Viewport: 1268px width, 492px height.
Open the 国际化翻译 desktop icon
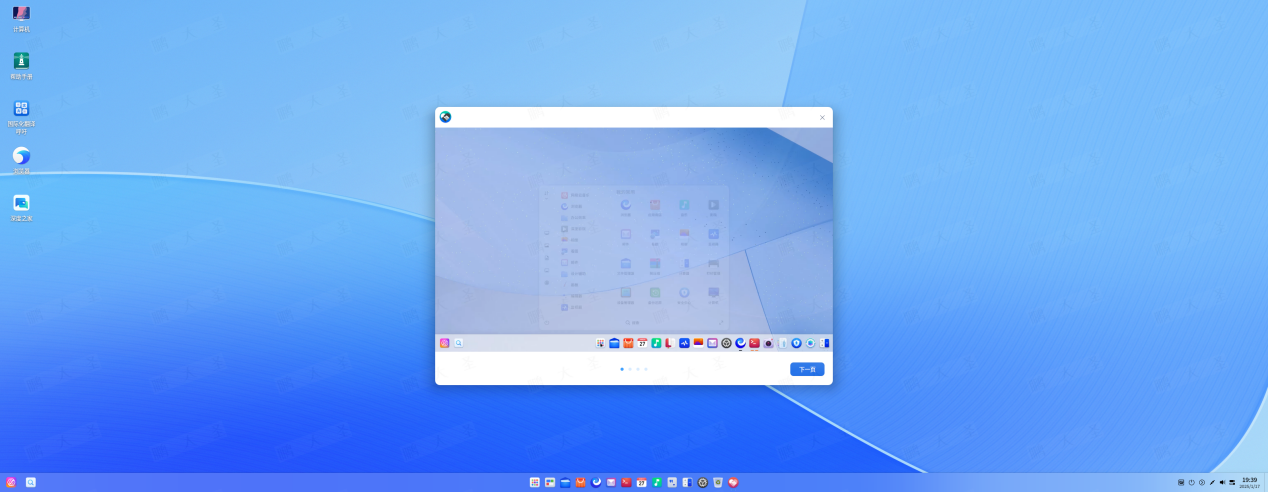point(21,116)
